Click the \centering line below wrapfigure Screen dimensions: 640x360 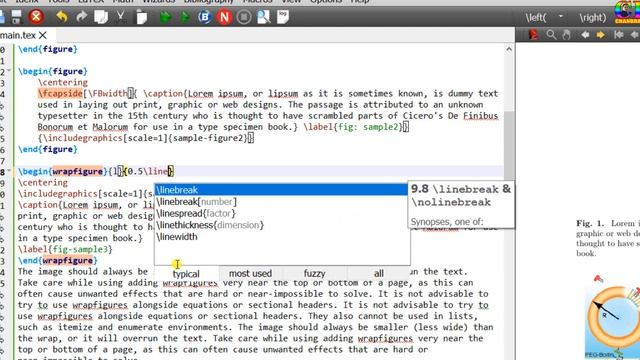(43, 182)
